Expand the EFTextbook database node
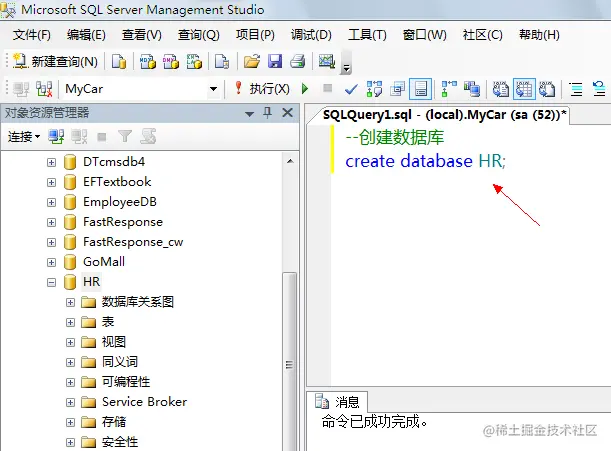611x451 pixels. tap(51, 182)
